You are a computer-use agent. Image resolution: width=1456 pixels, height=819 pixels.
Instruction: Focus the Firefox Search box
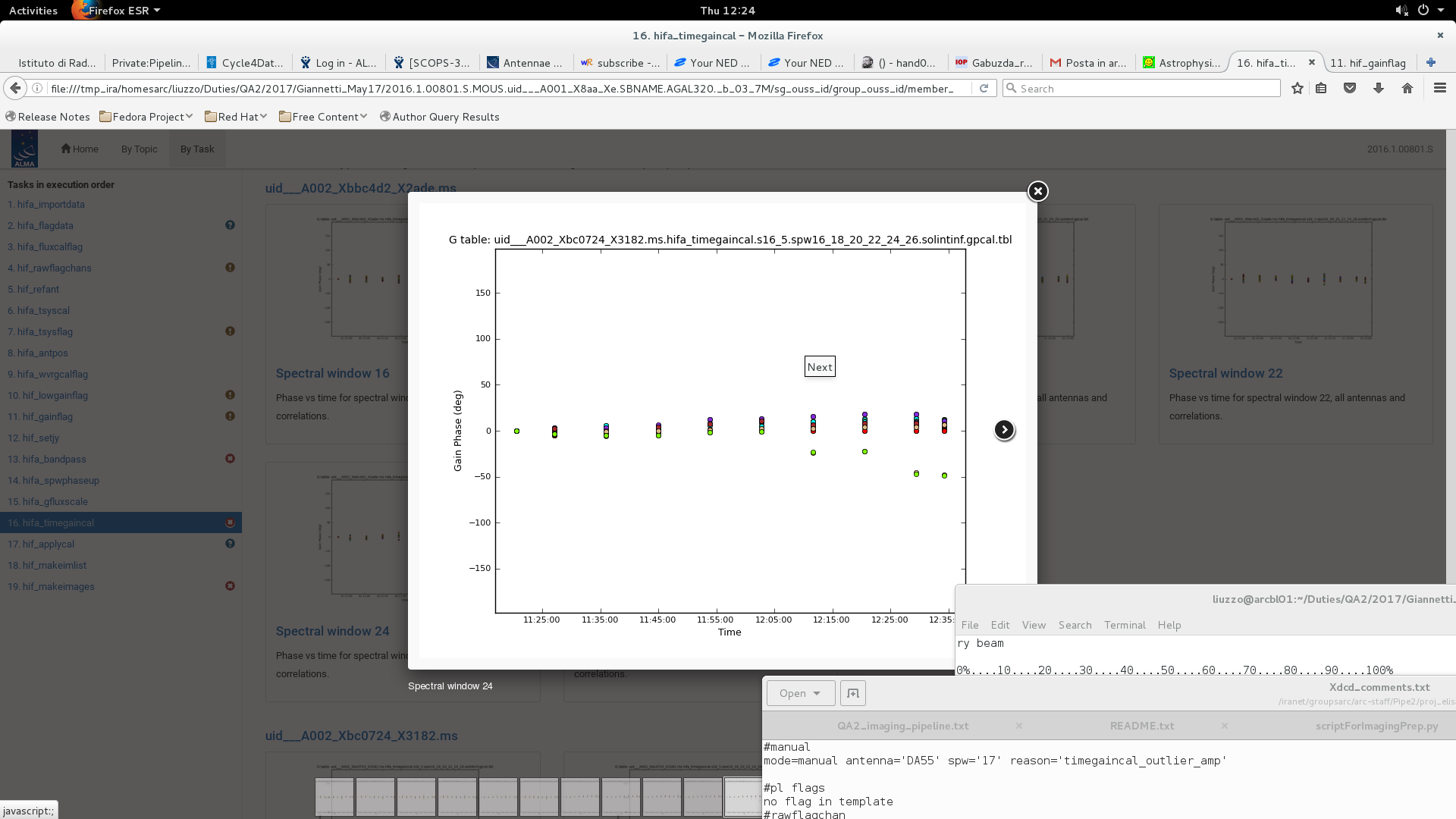coord(1141,89)
